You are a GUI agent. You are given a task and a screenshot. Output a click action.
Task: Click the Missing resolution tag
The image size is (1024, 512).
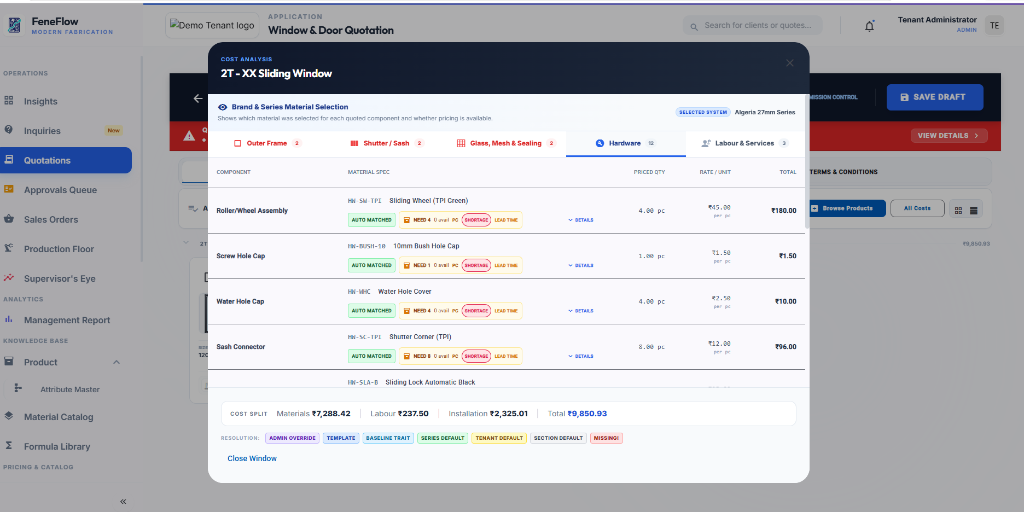coord(607,438)
